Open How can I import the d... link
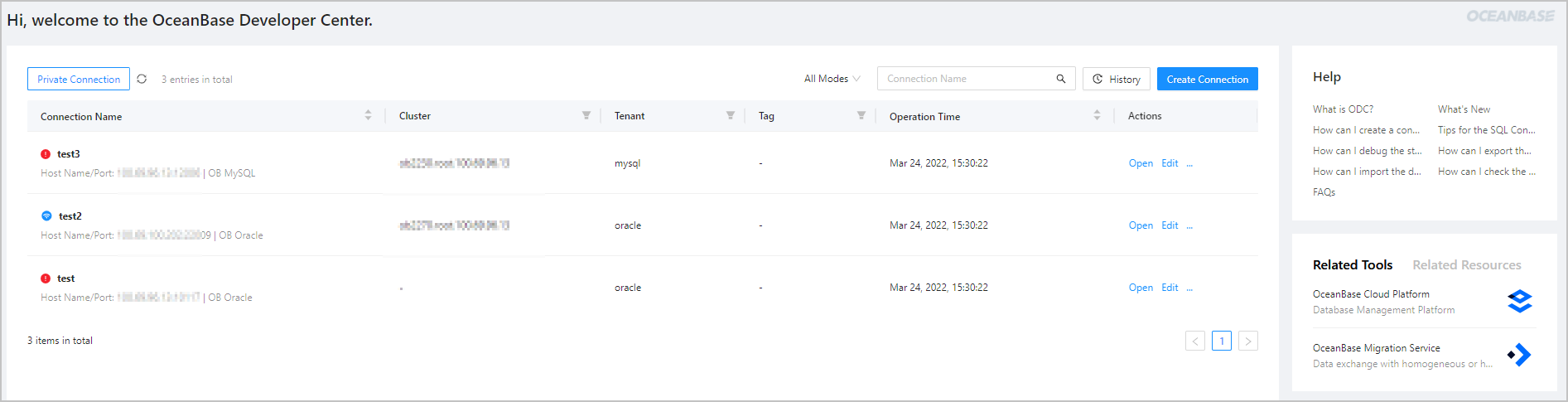The height and width of the screenshot is (402, 1568). tap(1367, 172)
